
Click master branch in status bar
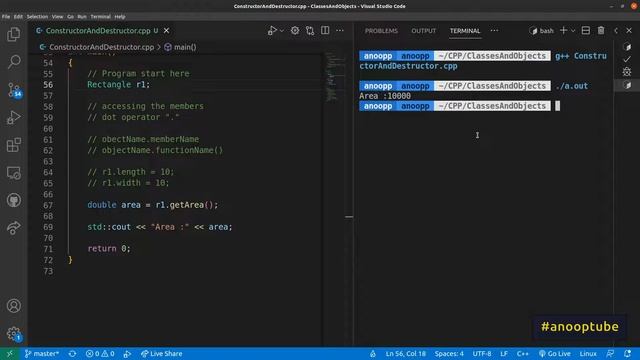click(42, 354)
